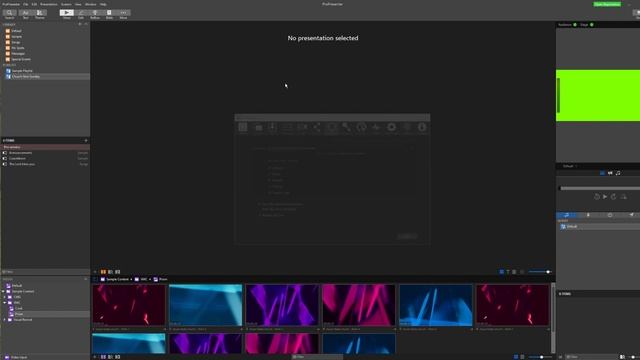Open the Window menu
Viewport: 640px width, 360px height.
[91, 4]
